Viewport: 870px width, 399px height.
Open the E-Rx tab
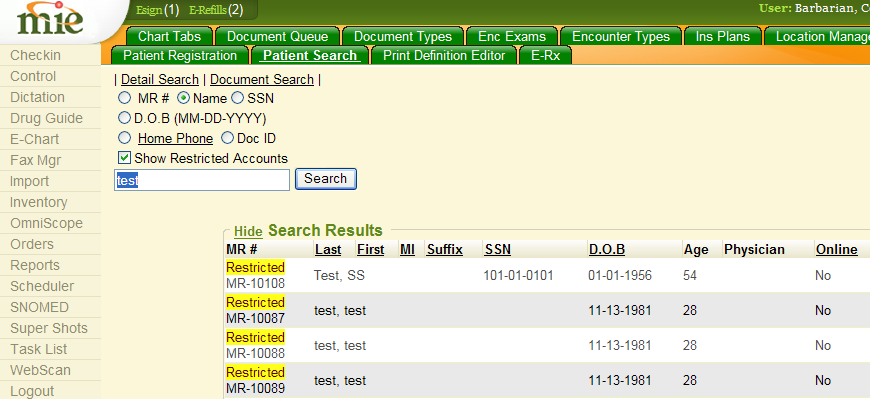click(x=545, y=55)
